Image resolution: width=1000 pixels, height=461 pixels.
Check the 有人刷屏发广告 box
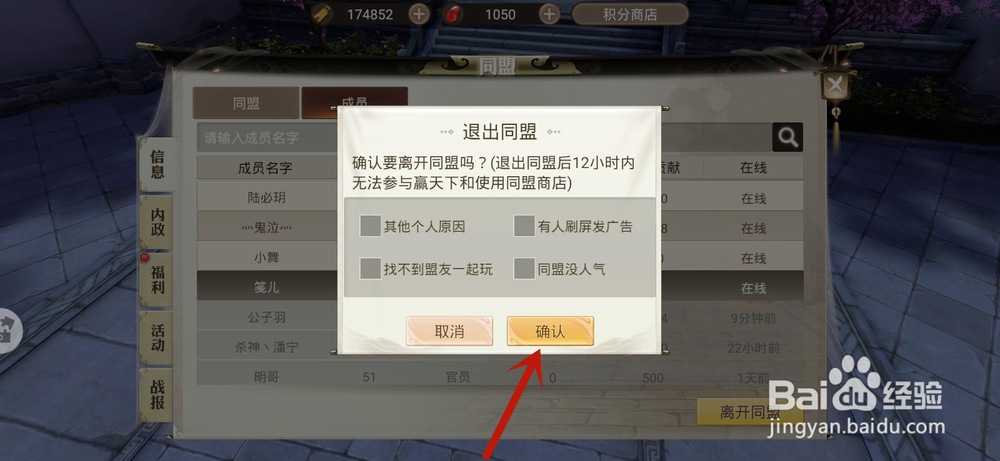(x=524, y=226)
